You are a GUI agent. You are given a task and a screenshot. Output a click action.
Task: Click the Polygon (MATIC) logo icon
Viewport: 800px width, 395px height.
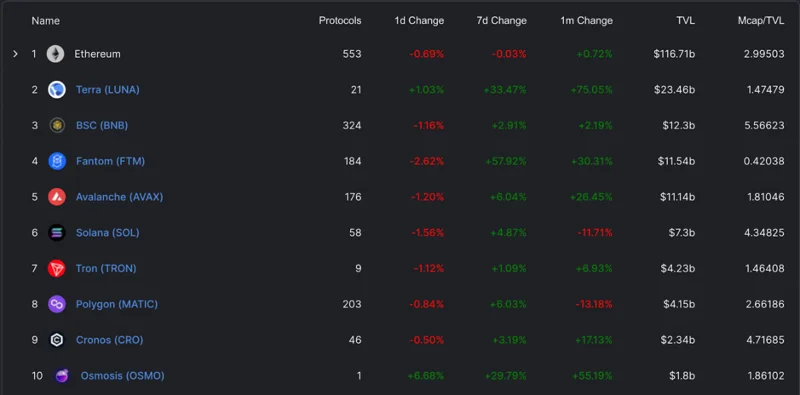pyautogui.click(x=57, y=304)
